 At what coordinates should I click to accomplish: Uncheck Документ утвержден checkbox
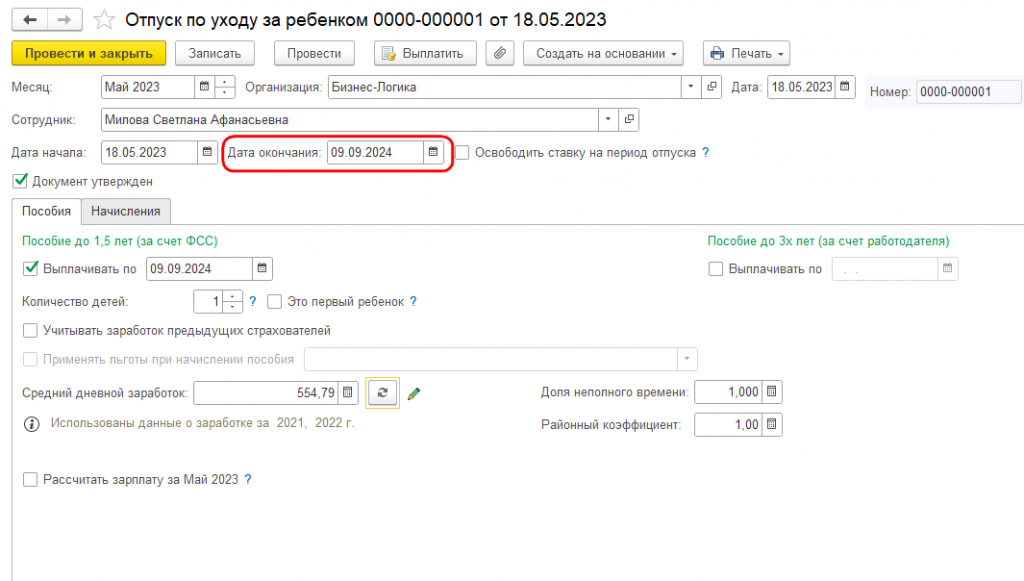(x=20, y=181)
